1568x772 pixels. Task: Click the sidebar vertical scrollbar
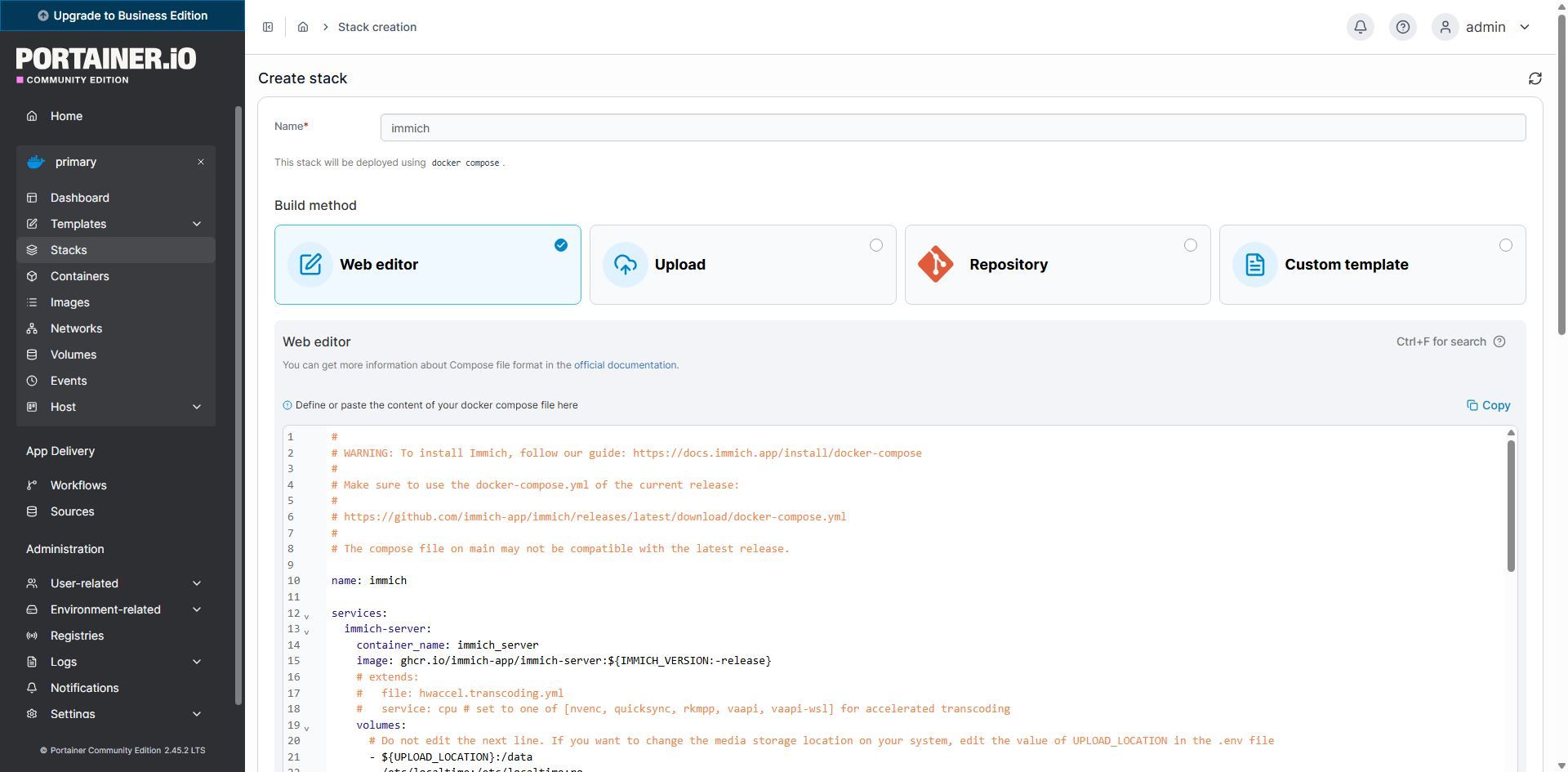(238, 405)
